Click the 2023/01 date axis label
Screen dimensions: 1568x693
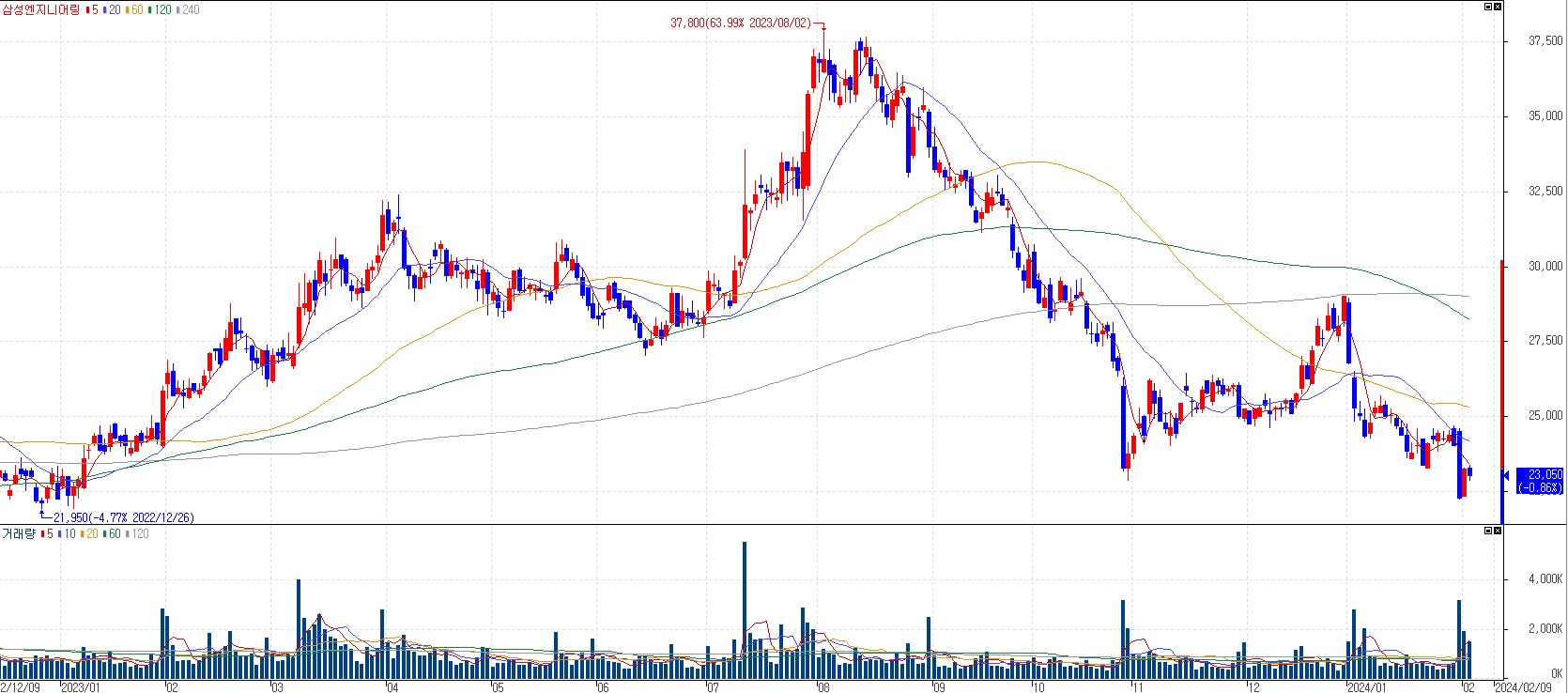80,686
